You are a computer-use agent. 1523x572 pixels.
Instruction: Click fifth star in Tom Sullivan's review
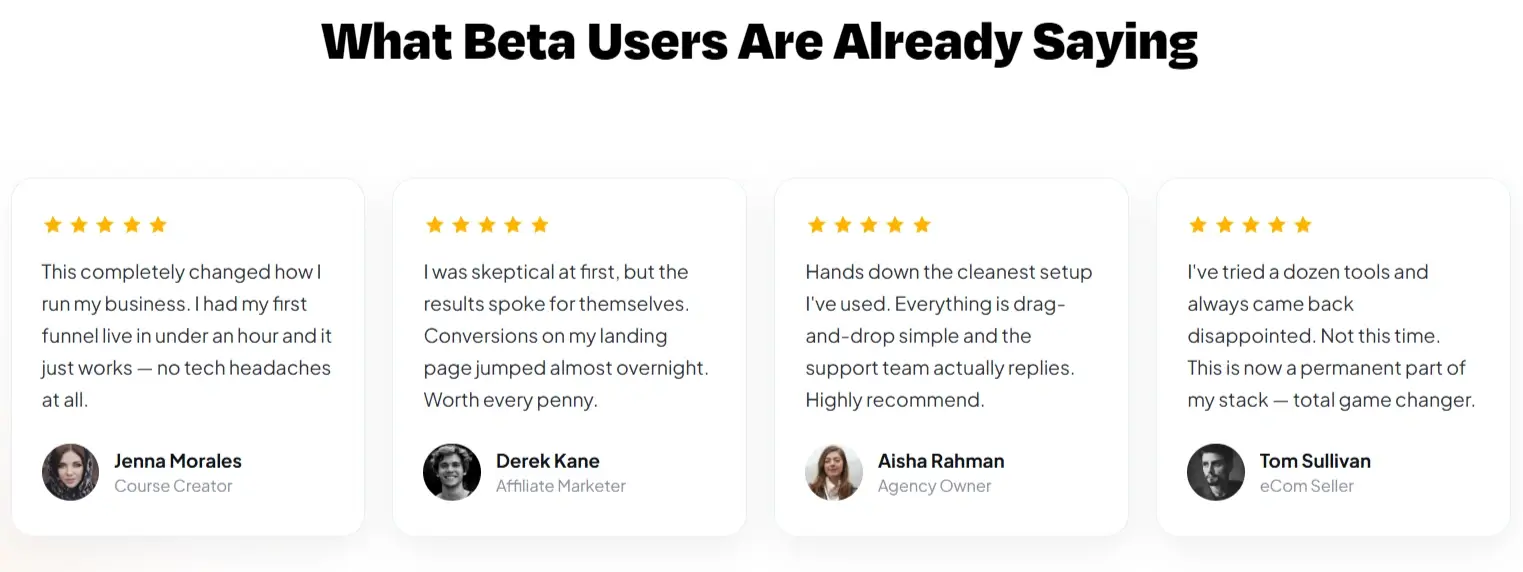tap(1303, 225)
